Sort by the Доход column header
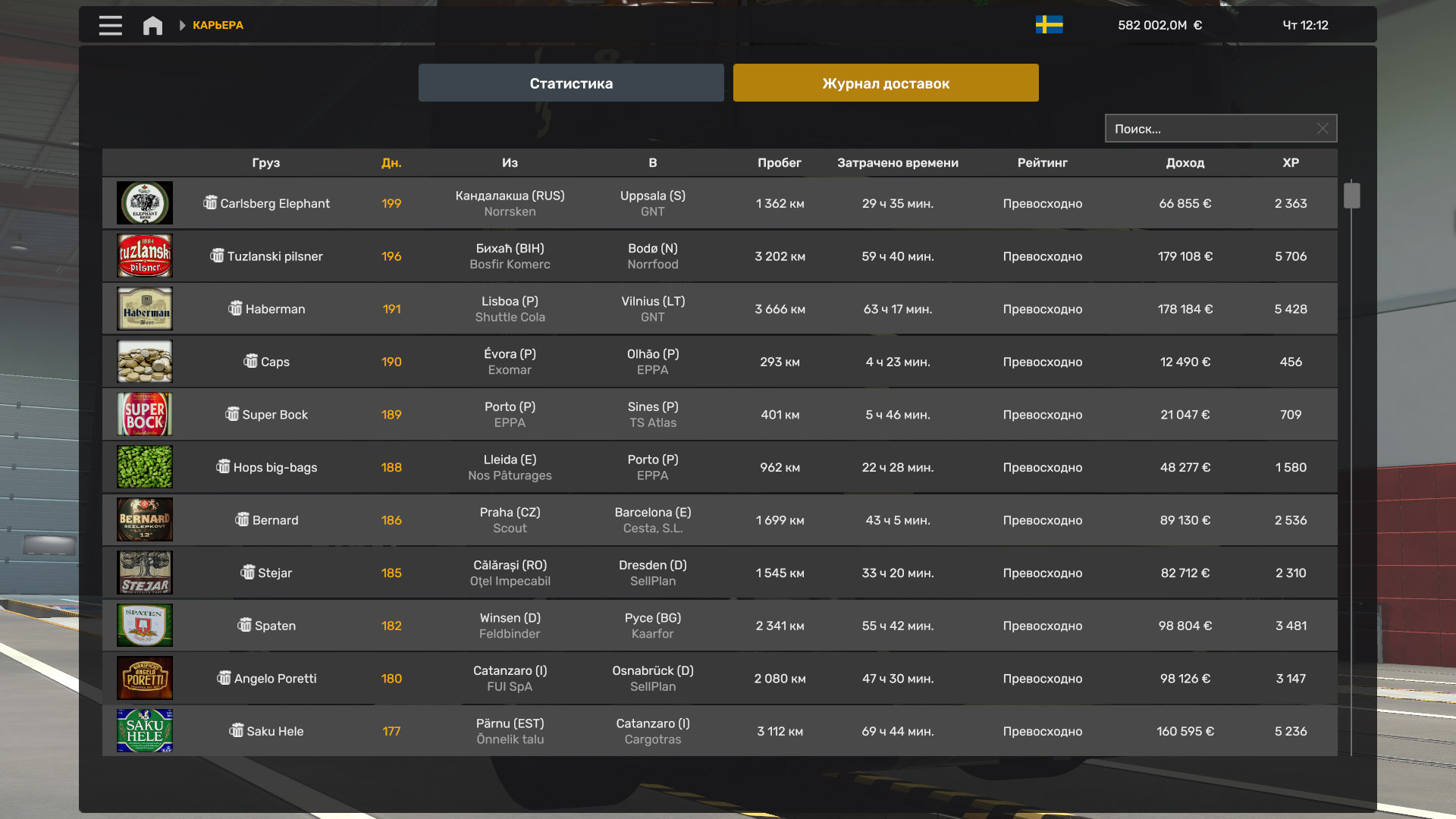Image resolution: width=1456 pixels, height=819 pixels. (x=1185, y=162)
